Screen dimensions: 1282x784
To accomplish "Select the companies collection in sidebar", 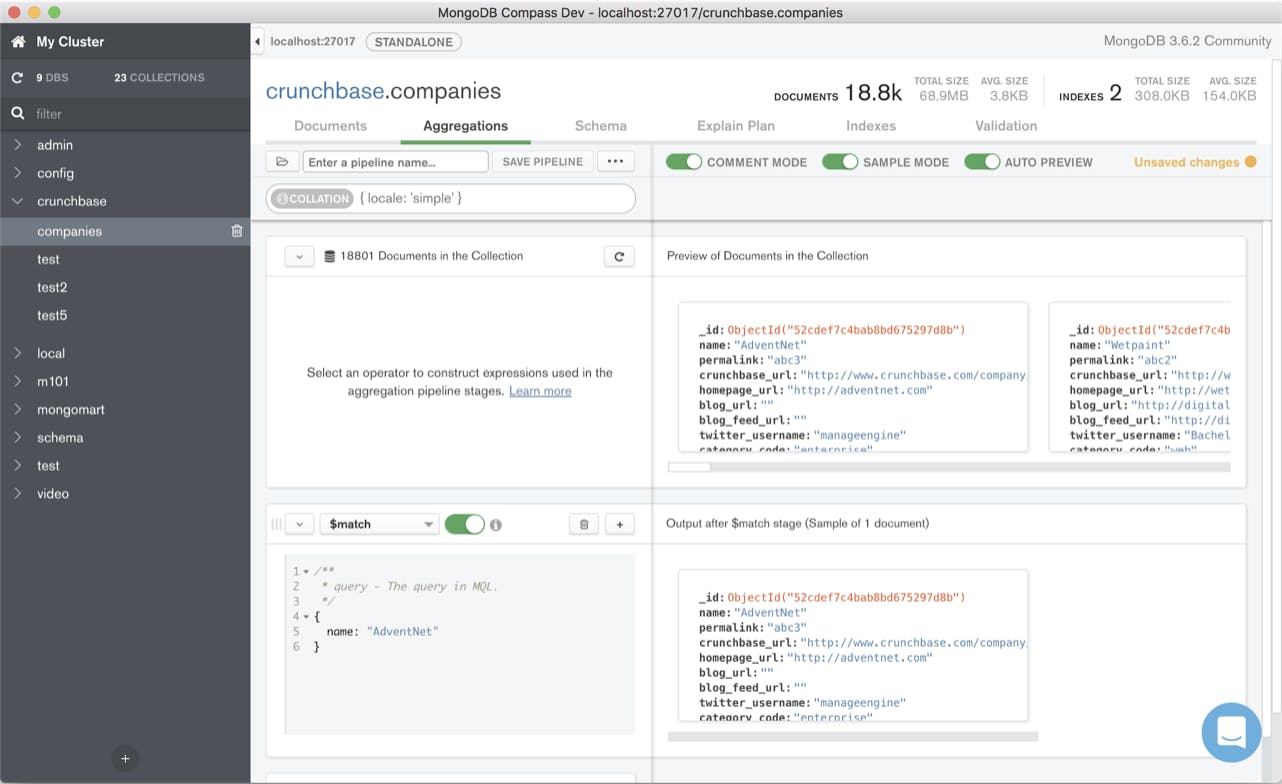I will click(x=125, y=231).
